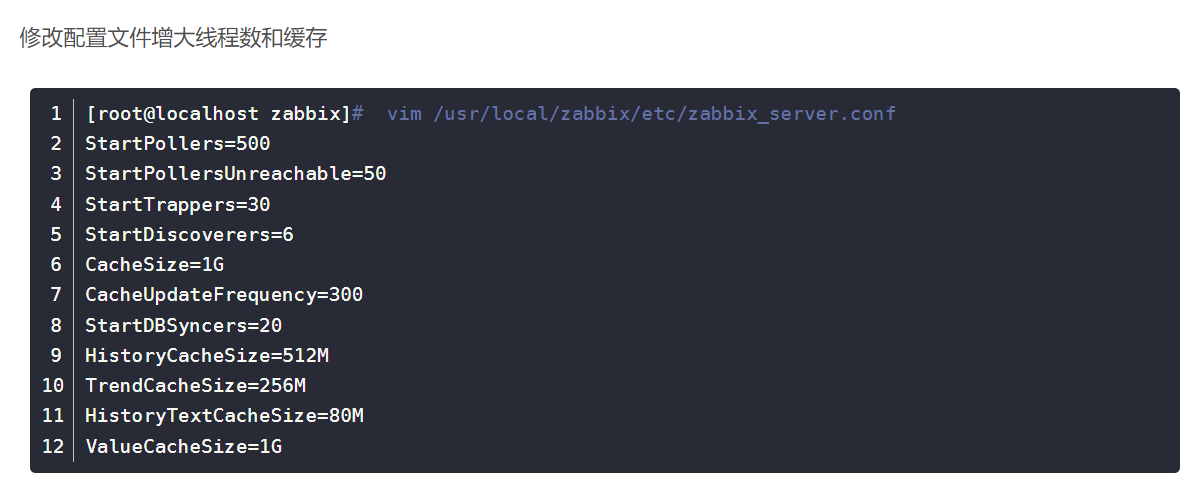Click line number 1 in gutter

tap(56, 114)
